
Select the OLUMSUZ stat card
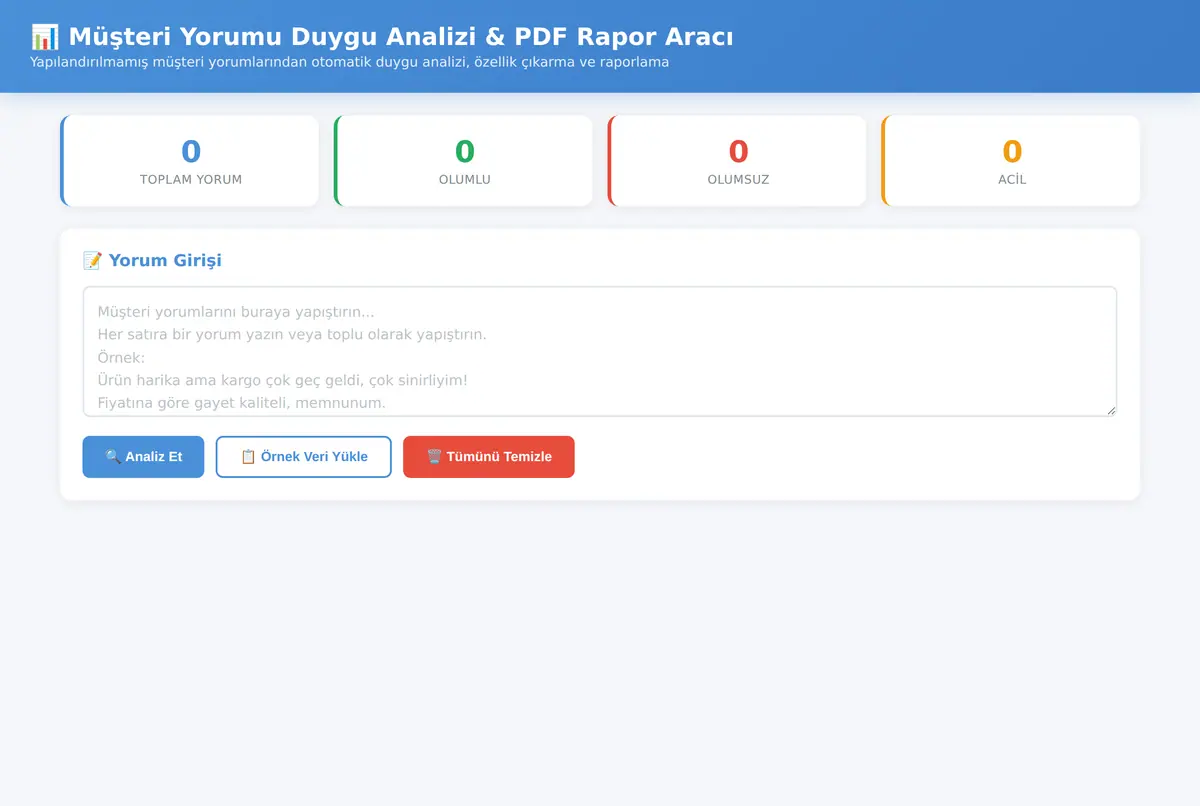(x=737, y=161)
